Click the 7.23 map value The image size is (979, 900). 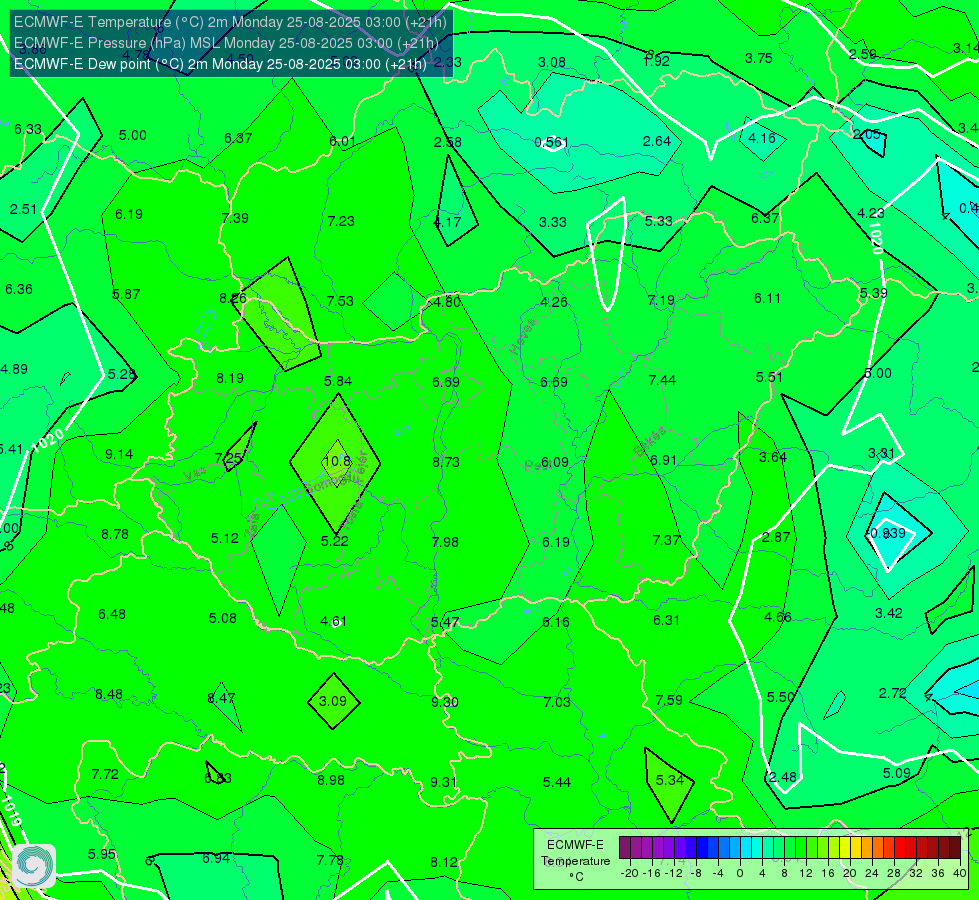pyautogui.click(x=341, y=220)
